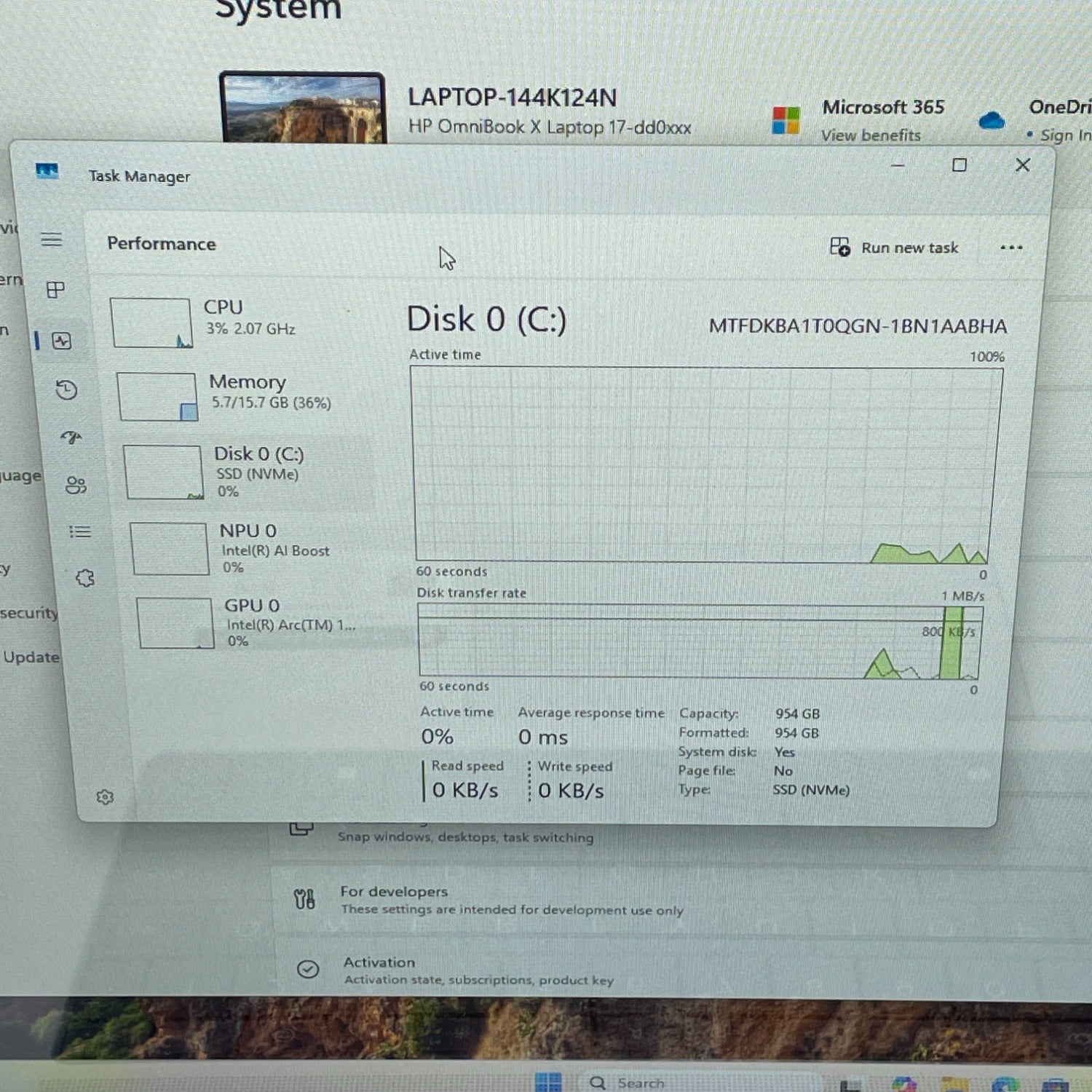Open the hamburger navigation menu
1092x1092 pixels.
(51, 240)
